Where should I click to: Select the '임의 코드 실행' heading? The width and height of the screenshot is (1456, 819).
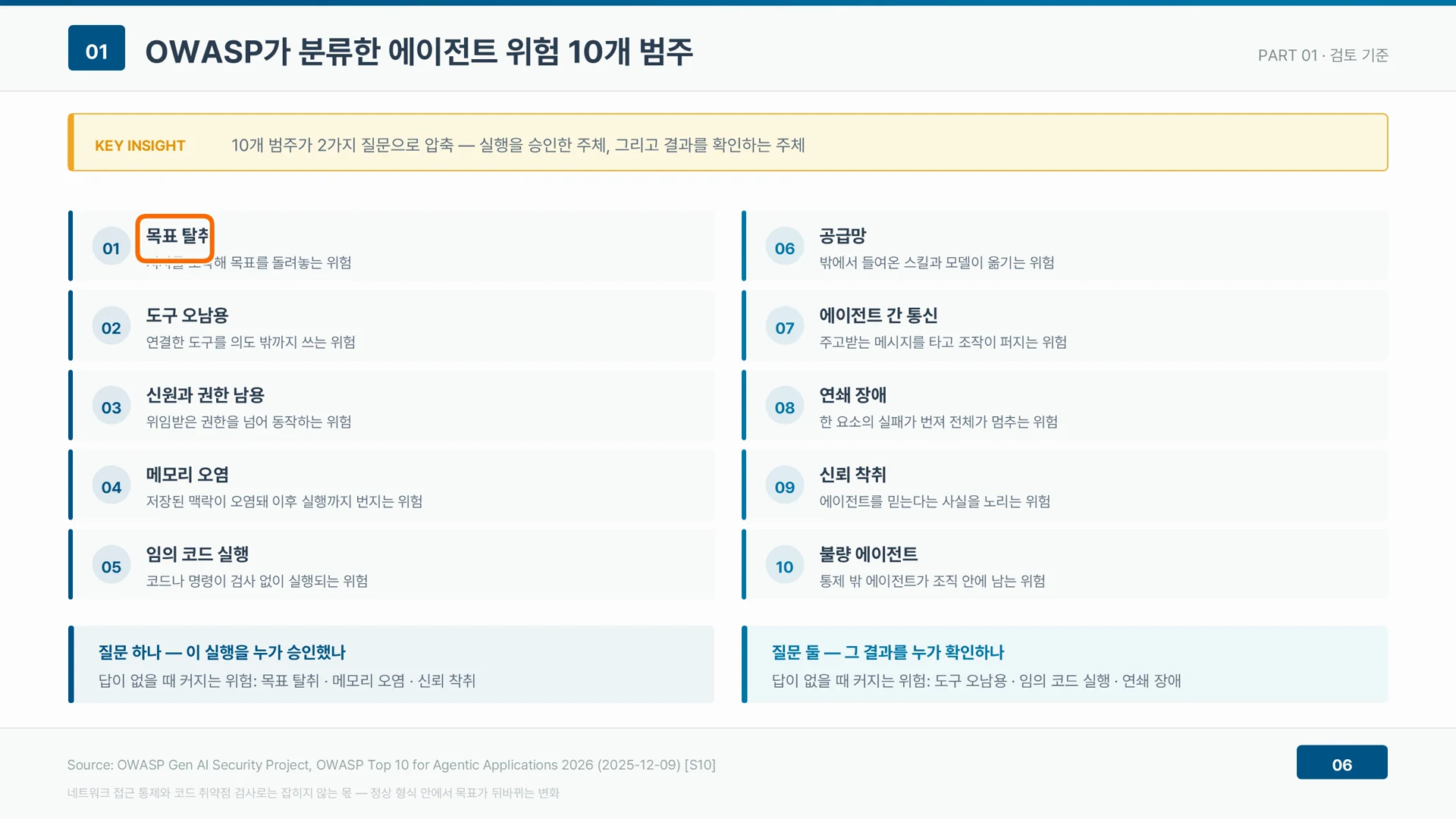197,554
